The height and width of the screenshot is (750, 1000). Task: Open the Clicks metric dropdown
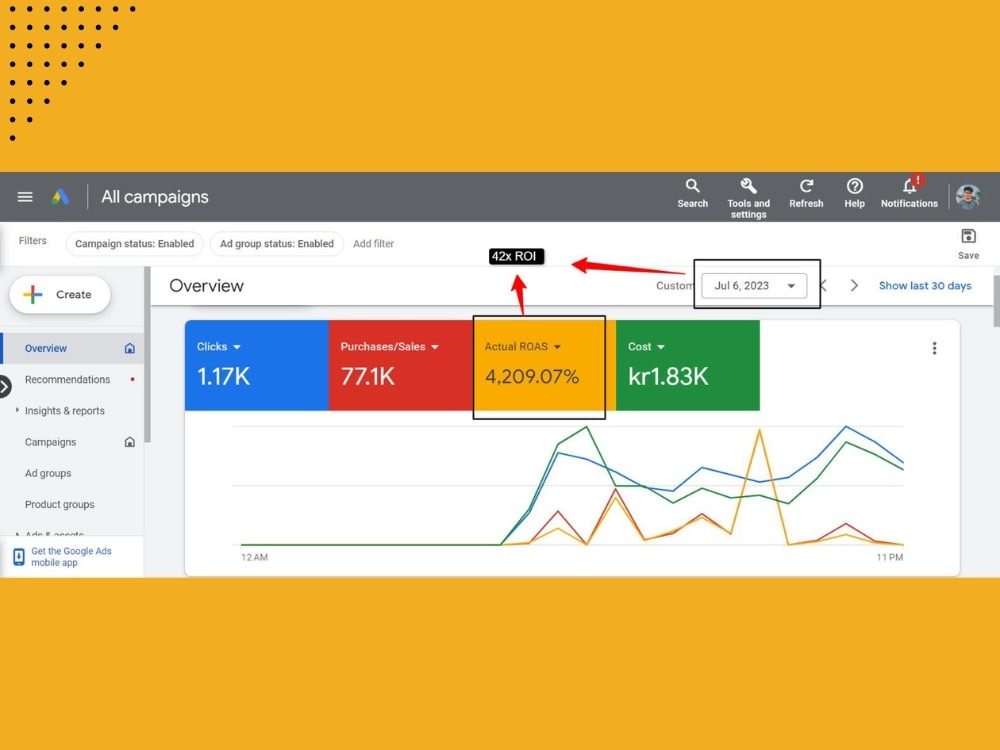[x=219, y=346]
